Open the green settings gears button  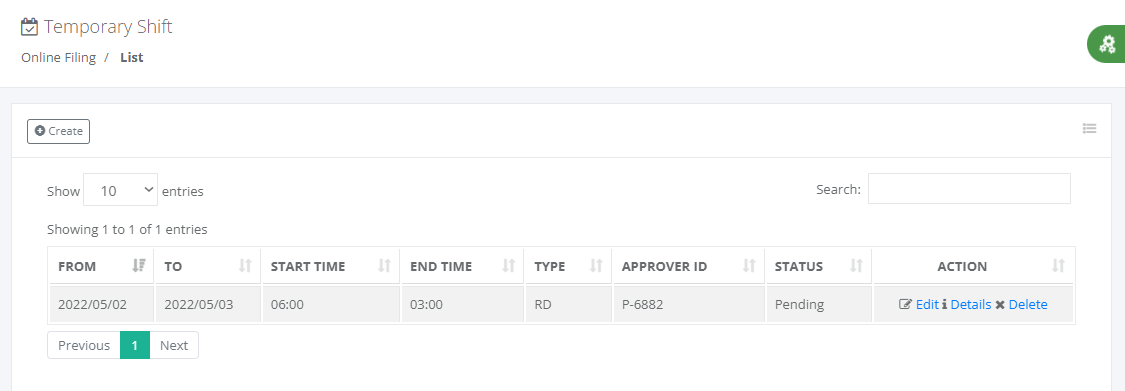coord(1106,44)
